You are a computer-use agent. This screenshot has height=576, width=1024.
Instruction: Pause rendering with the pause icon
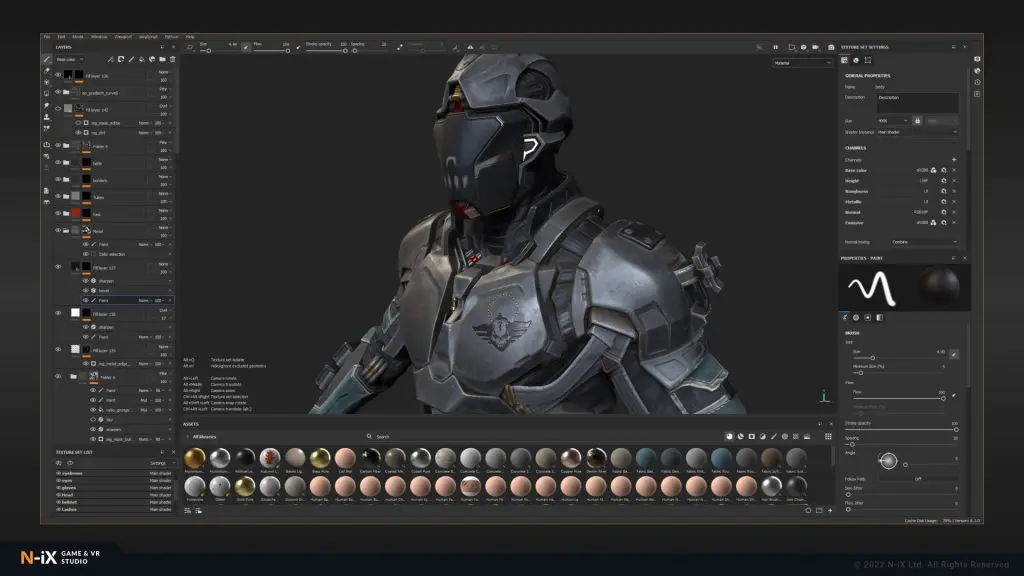pyautogui.click(x=775, y=46)
